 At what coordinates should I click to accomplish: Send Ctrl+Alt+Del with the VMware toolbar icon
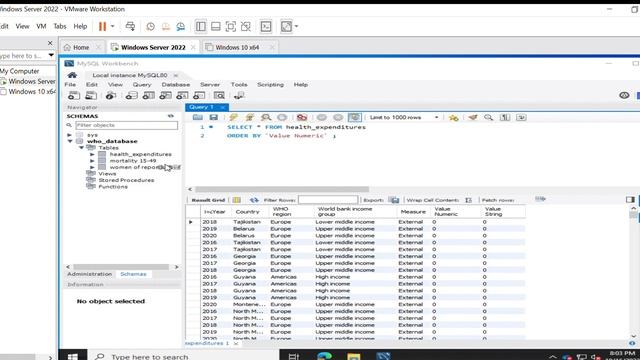coord(130,27)
